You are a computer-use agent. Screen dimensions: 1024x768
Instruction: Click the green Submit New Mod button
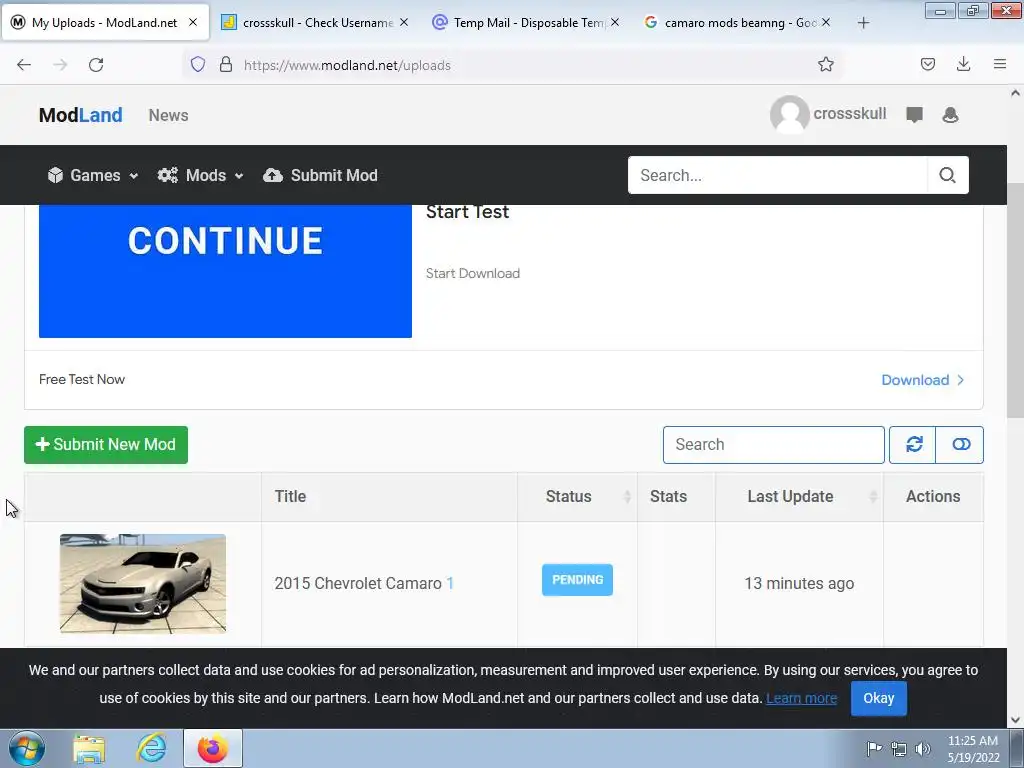coord(106,445)
